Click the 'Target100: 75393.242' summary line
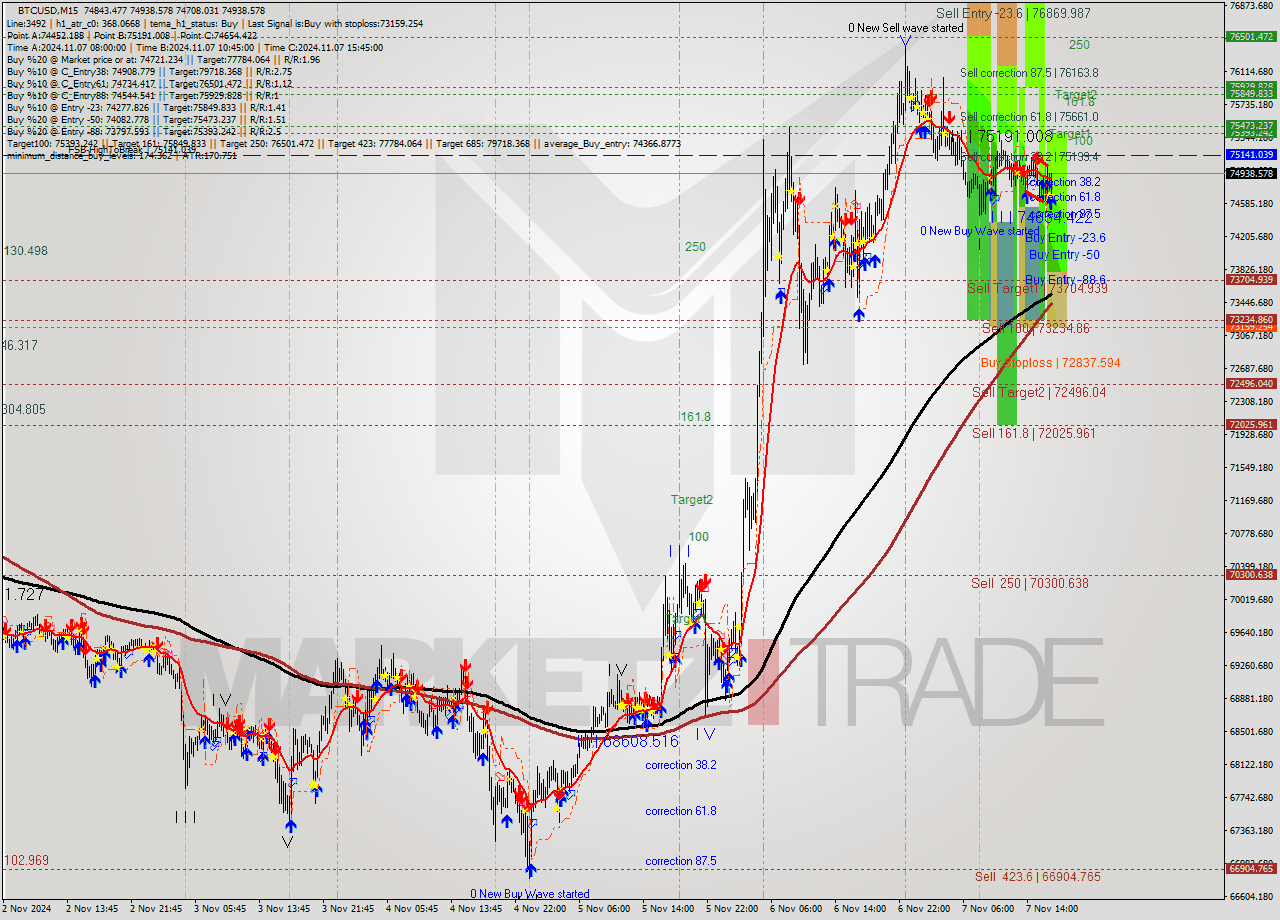 coord(345,144)
